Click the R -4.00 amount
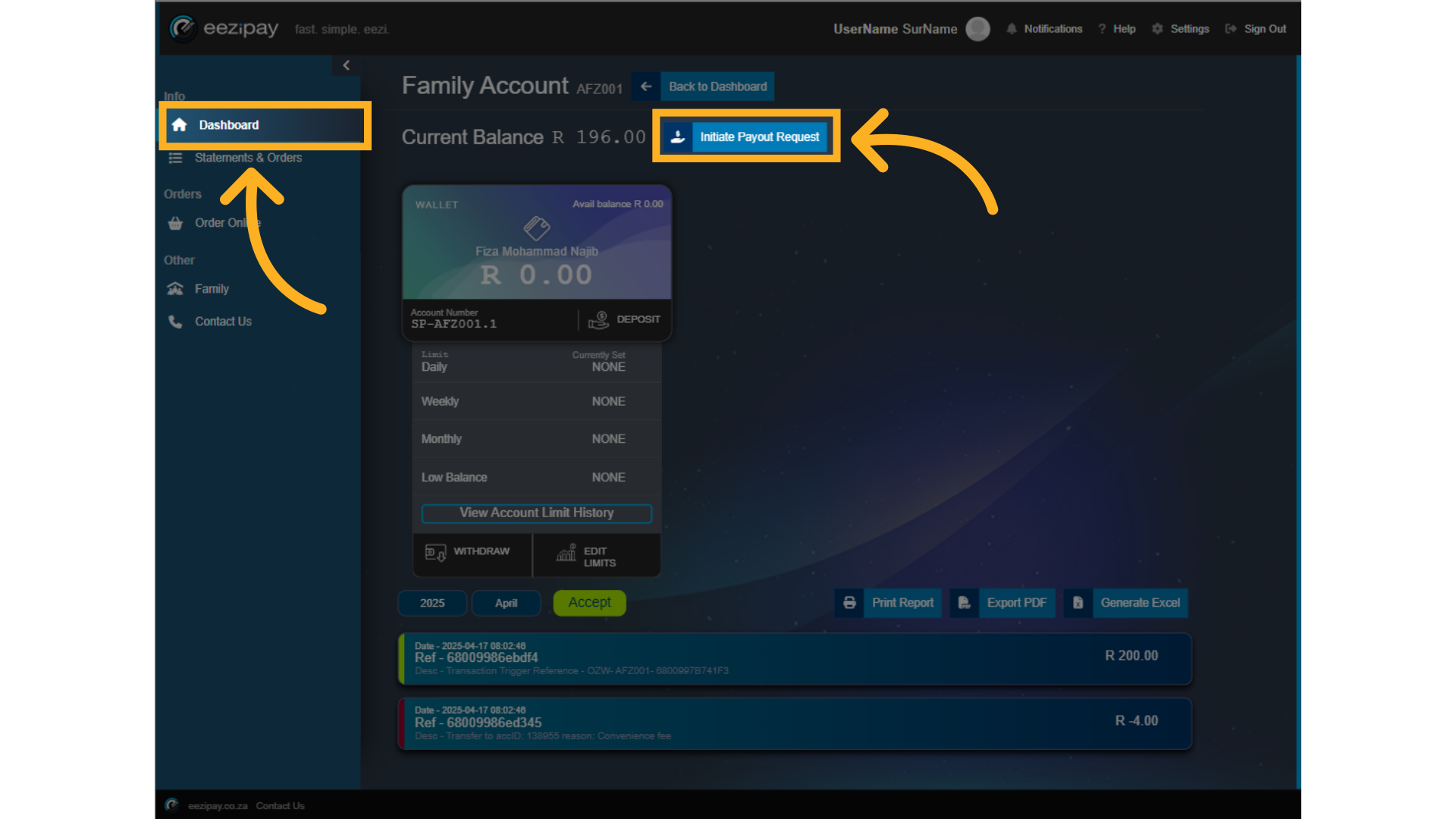The width and height of the screenshot is (1456, 819). pyautogui.click(x=1136, y=720)
